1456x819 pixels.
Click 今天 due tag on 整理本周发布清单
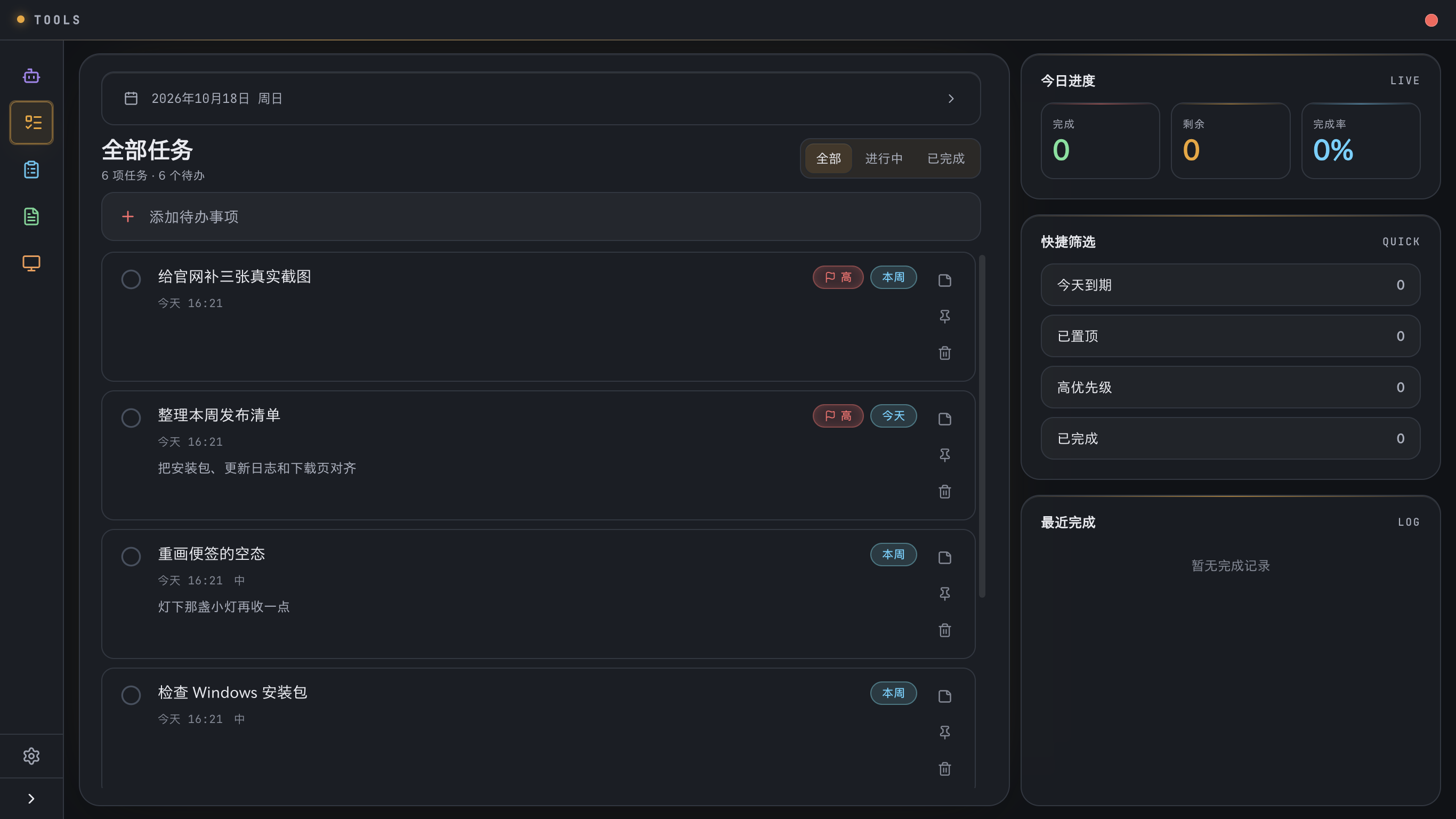[x=893, y=416]
